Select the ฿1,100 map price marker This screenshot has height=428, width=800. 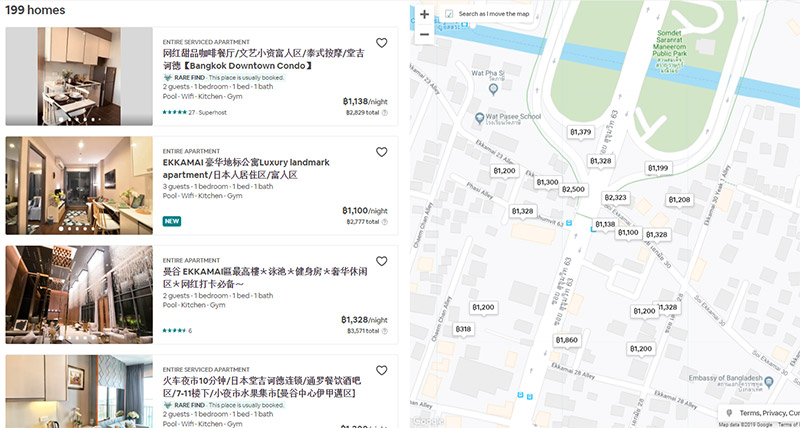[628, 233]
